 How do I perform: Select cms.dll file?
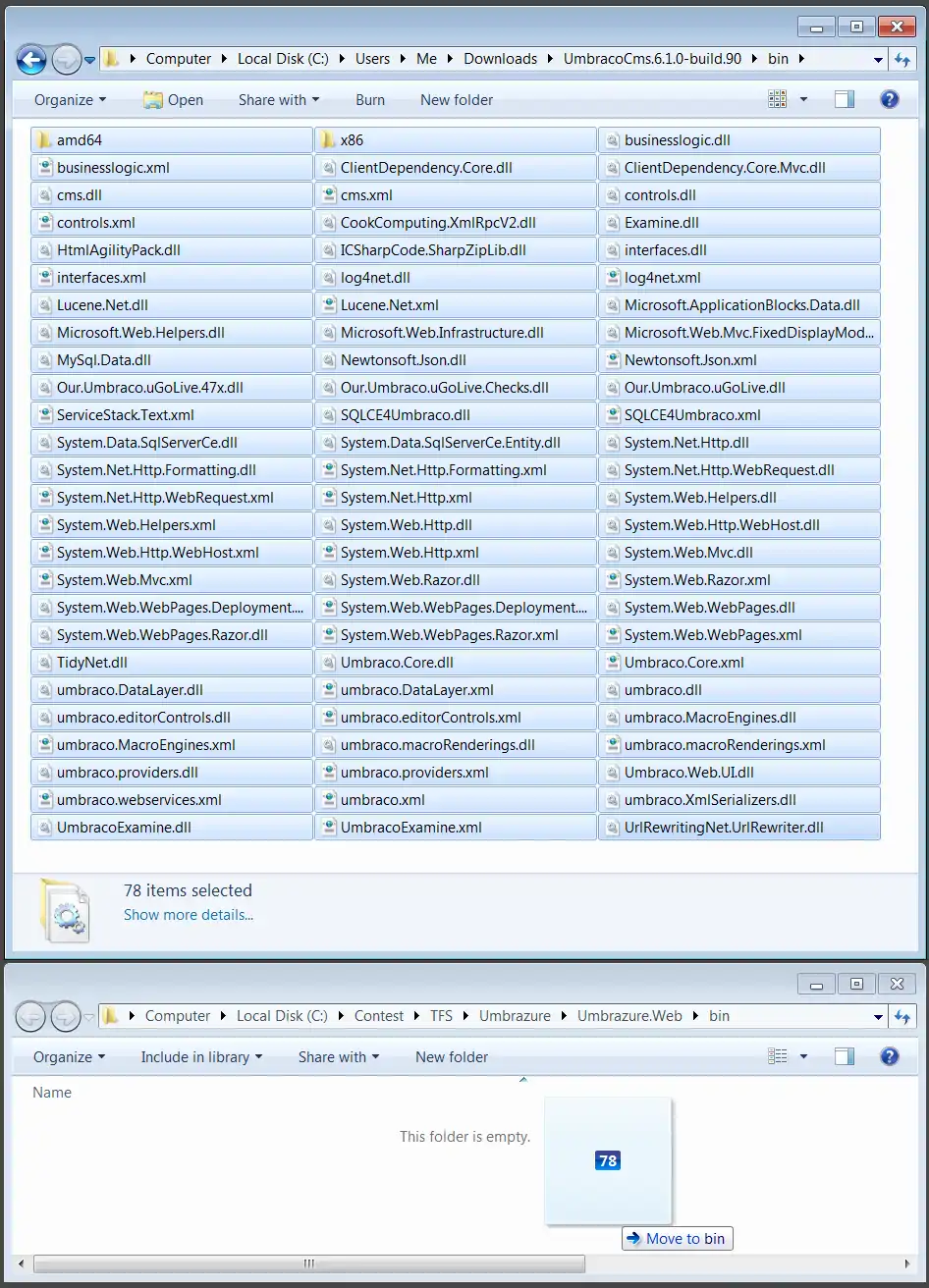pyautogui.click(x=172, y=195)
